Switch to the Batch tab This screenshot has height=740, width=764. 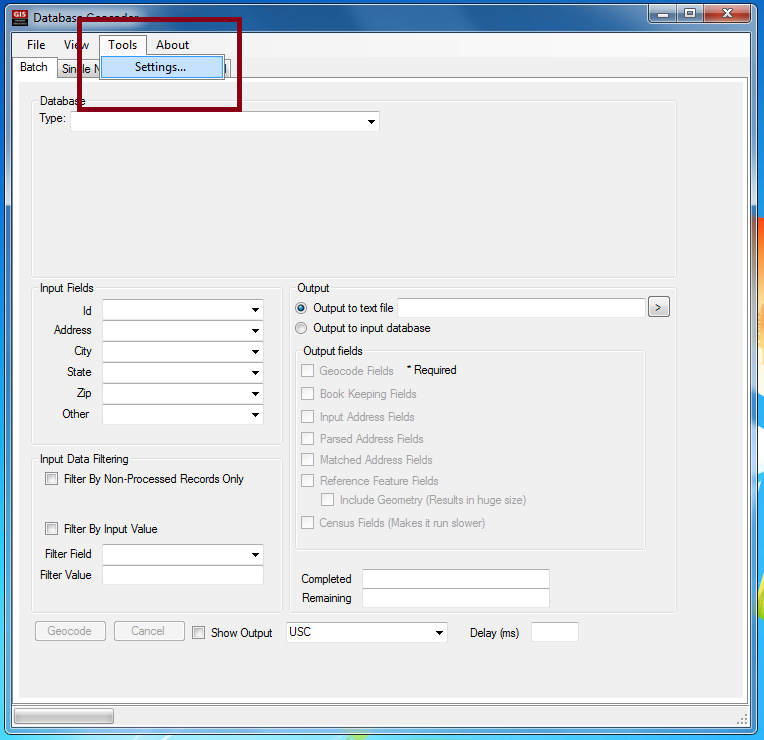pyautogui.click(x=34, y=67)
